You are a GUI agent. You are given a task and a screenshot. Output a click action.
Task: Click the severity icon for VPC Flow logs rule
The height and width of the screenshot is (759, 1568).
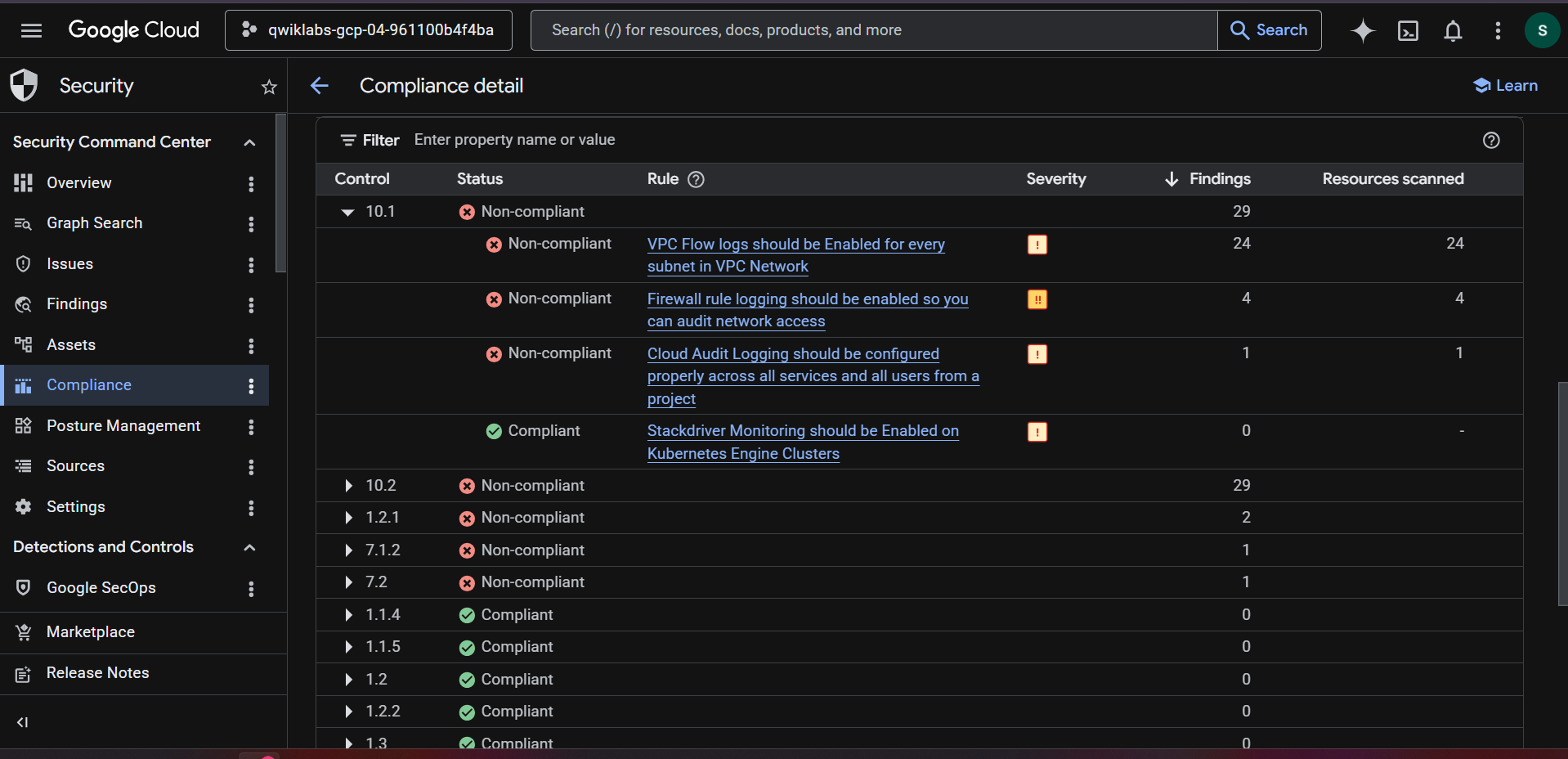(1037, 245)
